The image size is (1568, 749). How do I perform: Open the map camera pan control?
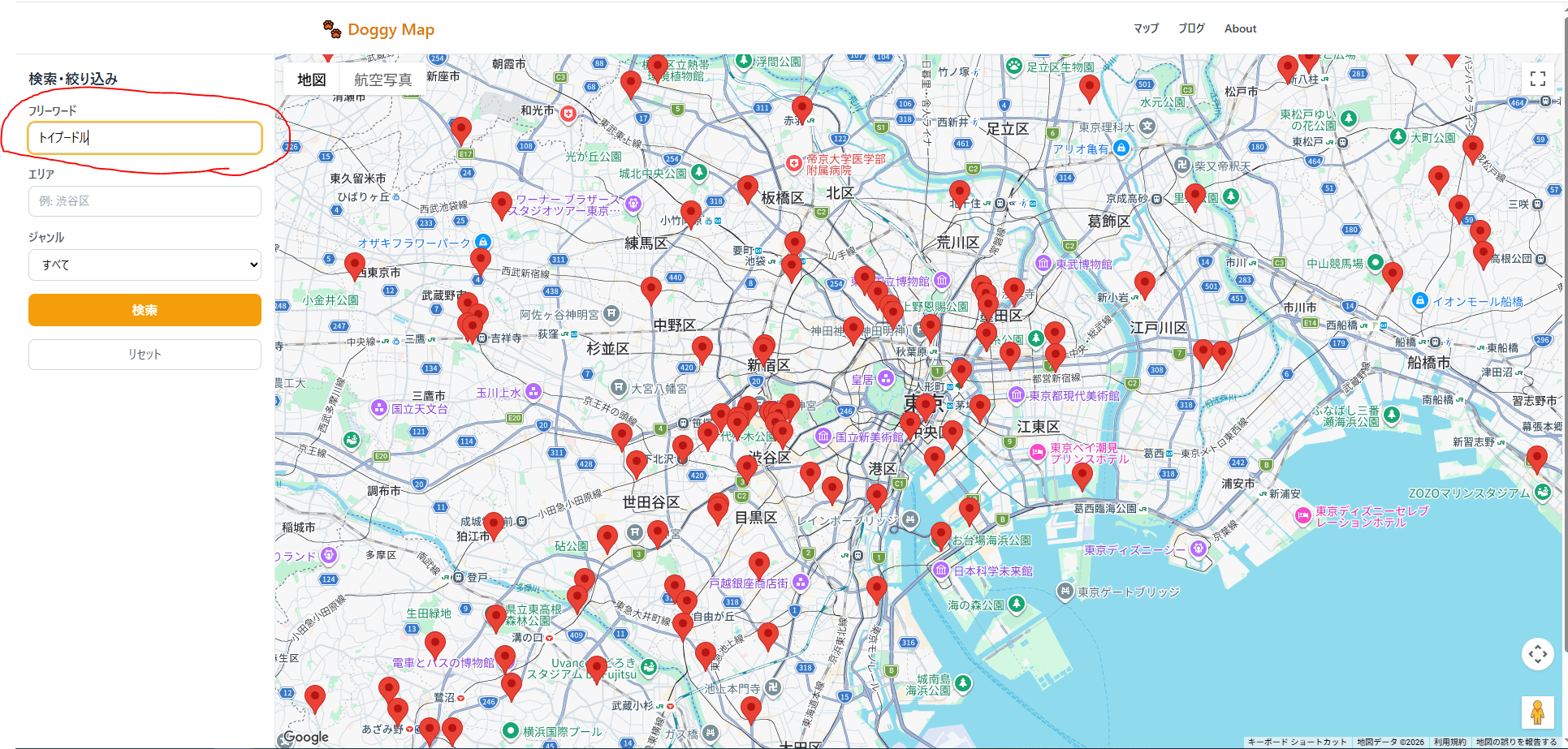pyautogui.click(x=1537, y=653)
